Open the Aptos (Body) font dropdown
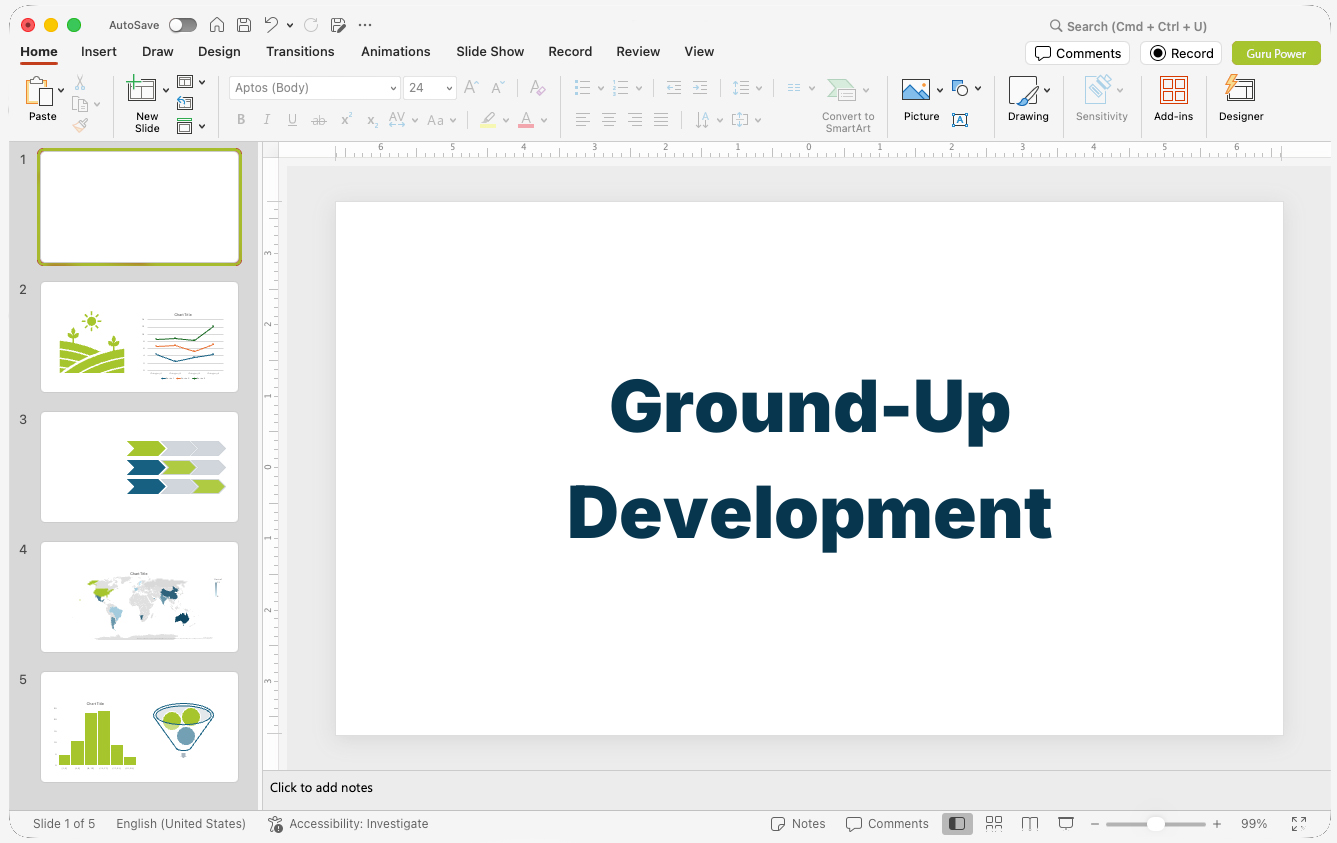Image resolution: width=1337 pixels, height=843 pixels. coord(393,88)
